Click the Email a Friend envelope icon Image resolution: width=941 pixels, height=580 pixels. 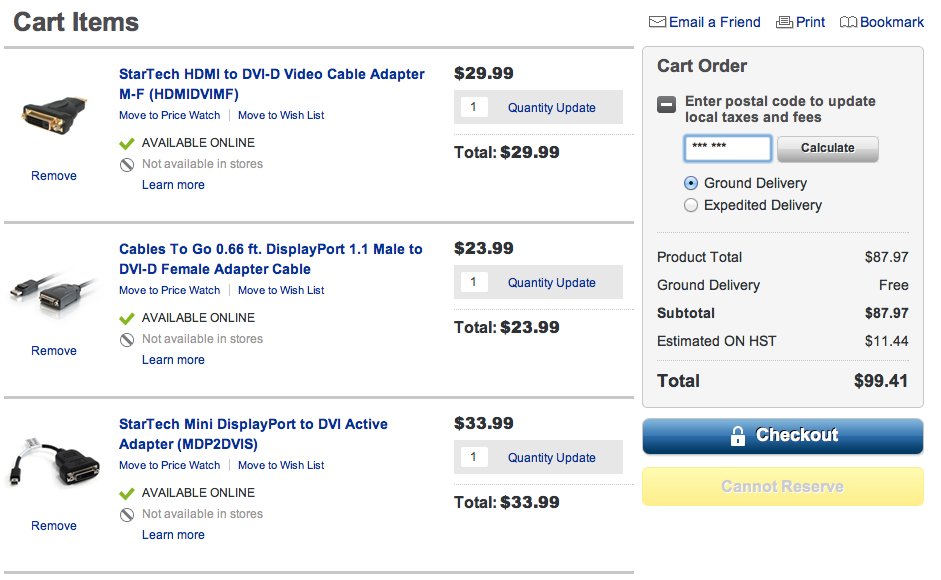(657, 22)
